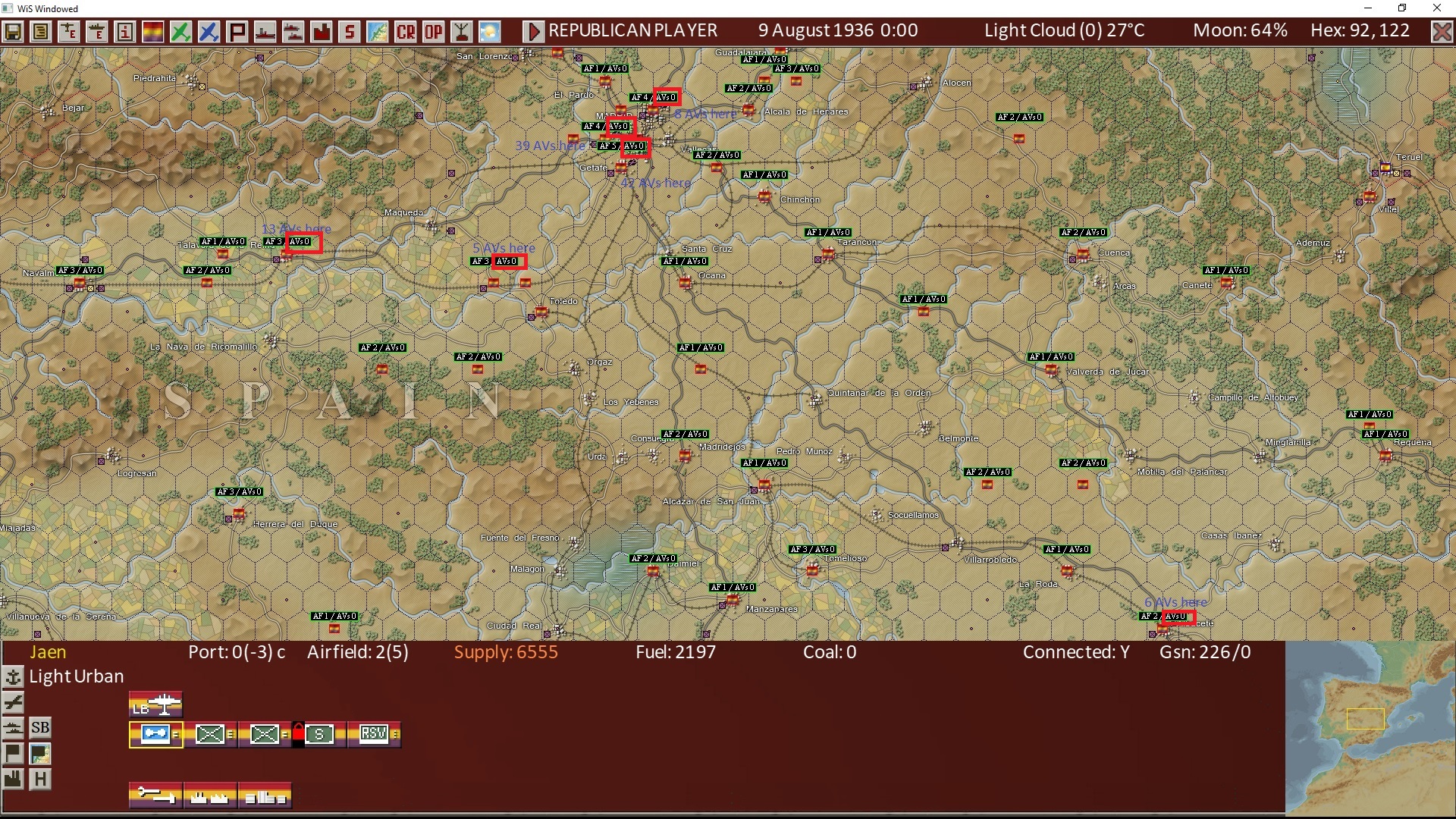Click the radio antenna toolbar icon

click(462, 32)
